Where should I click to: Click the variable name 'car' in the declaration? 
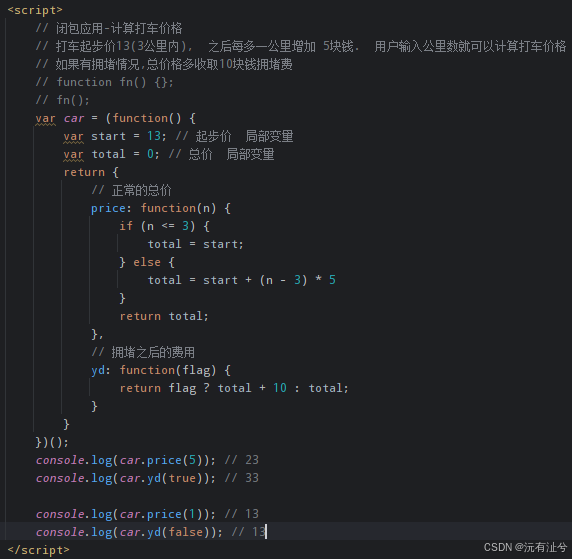coord(74,118)
